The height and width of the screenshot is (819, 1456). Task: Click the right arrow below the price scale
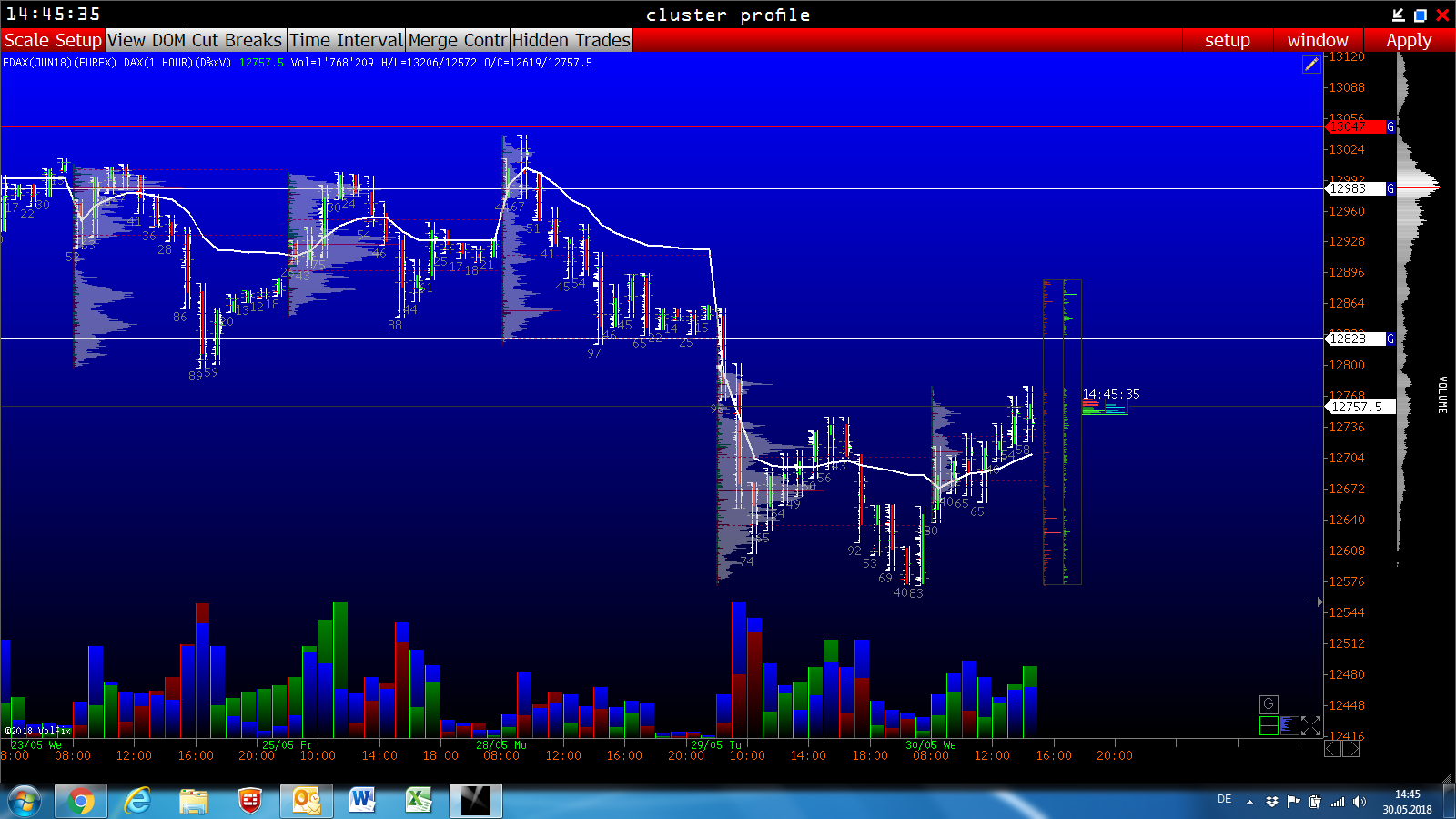click(x=1351, y=748)
